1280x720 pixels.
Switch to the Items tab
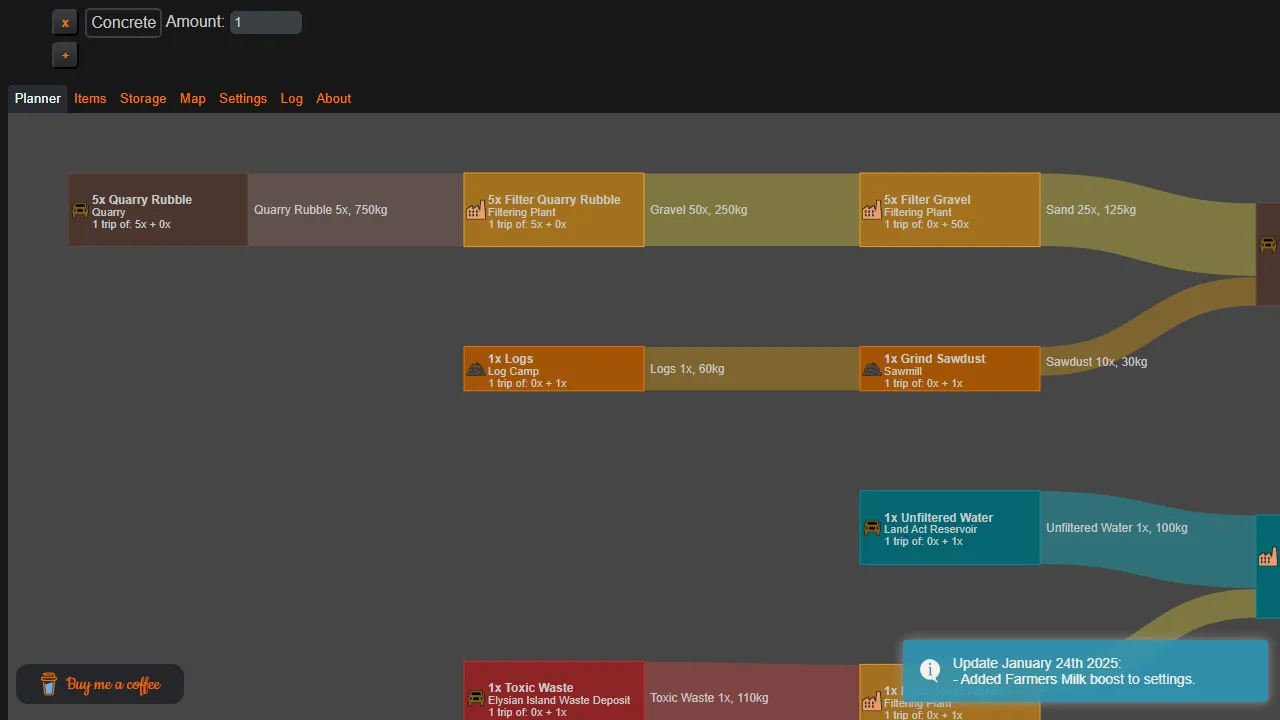tap(90, 98)
